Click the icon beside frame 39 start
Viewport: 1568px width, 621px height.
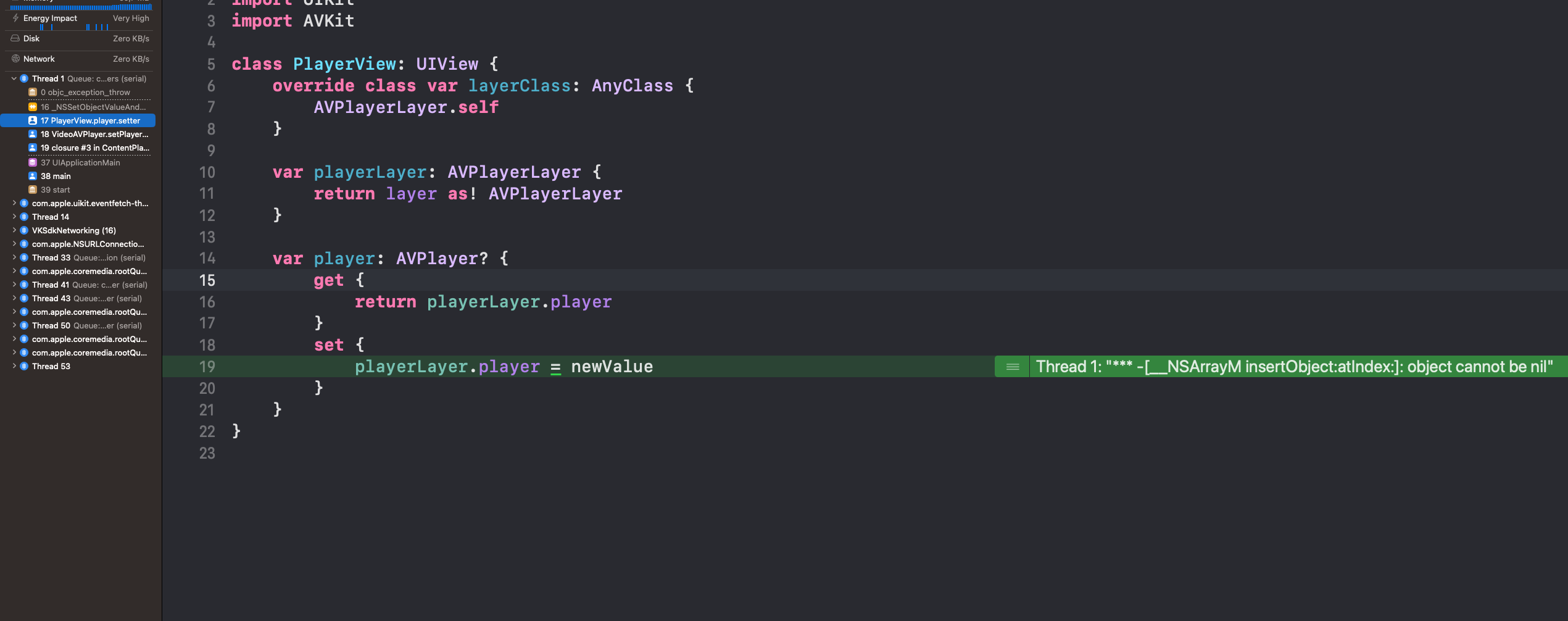33,190
